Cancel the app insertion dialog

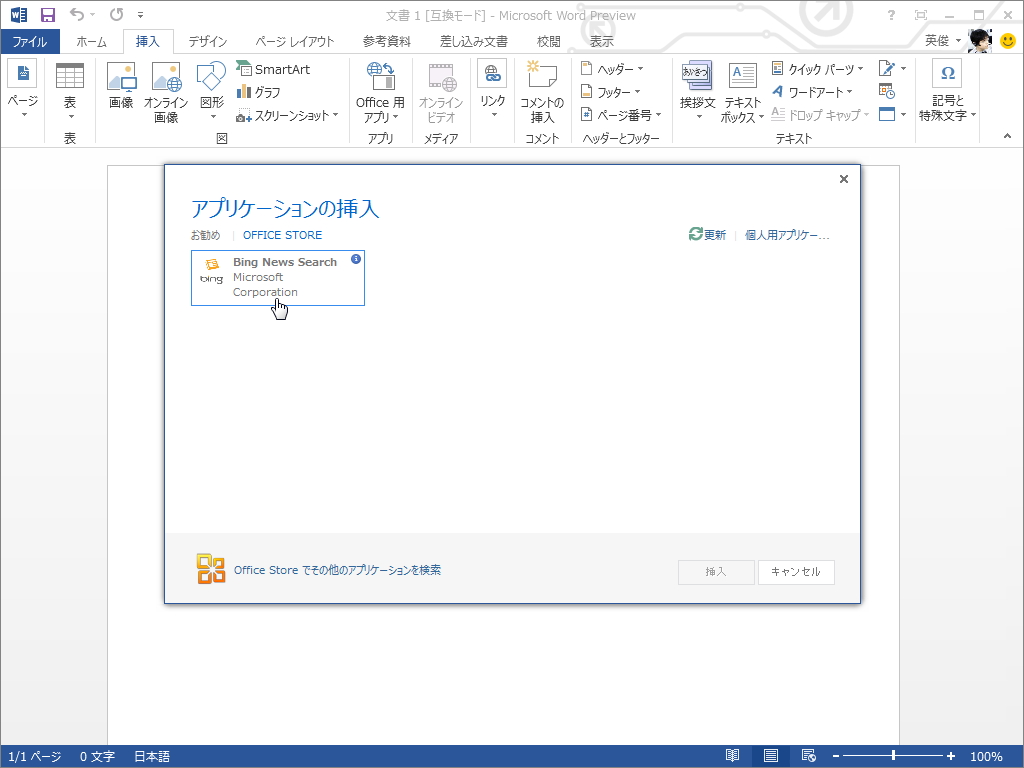(796, 572)
